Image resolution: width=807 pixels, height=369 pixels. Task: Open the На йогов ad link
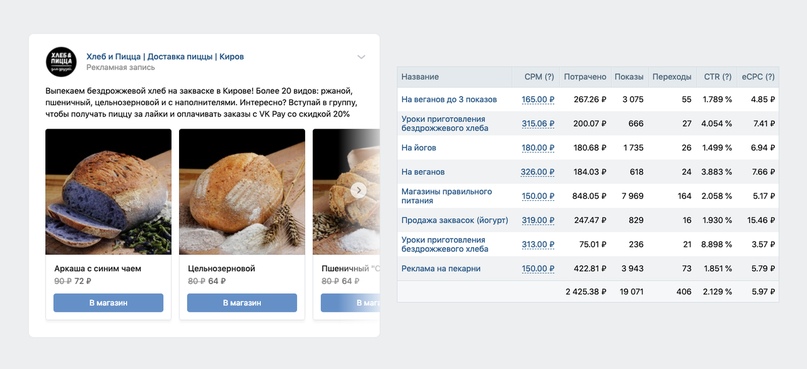(x=419, y=148)
